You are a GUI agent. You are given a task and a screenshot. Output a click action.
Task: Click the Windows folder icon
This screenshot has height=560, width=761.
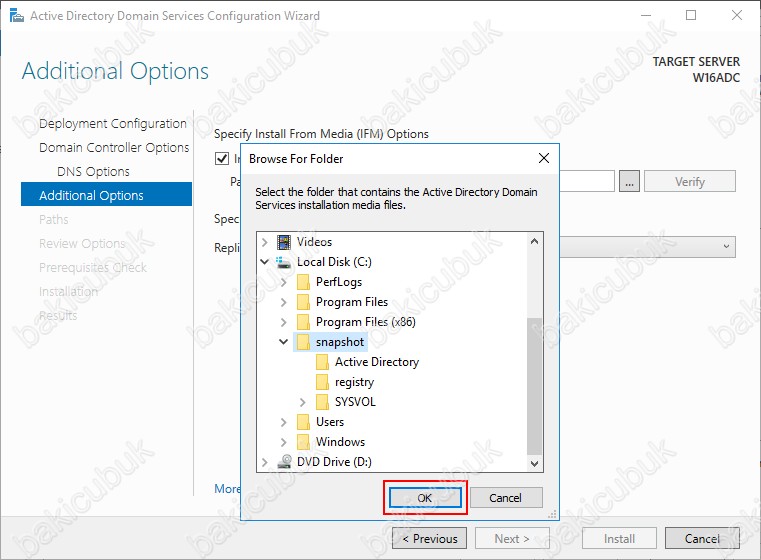[303, 442]
